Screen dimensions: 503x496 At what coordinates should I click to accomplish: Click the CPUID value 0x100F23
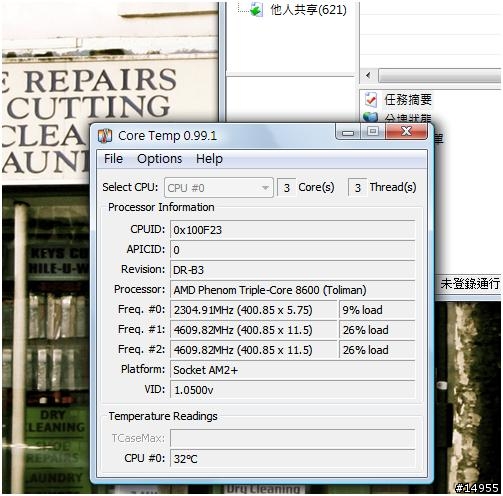[x=292, y=230]
